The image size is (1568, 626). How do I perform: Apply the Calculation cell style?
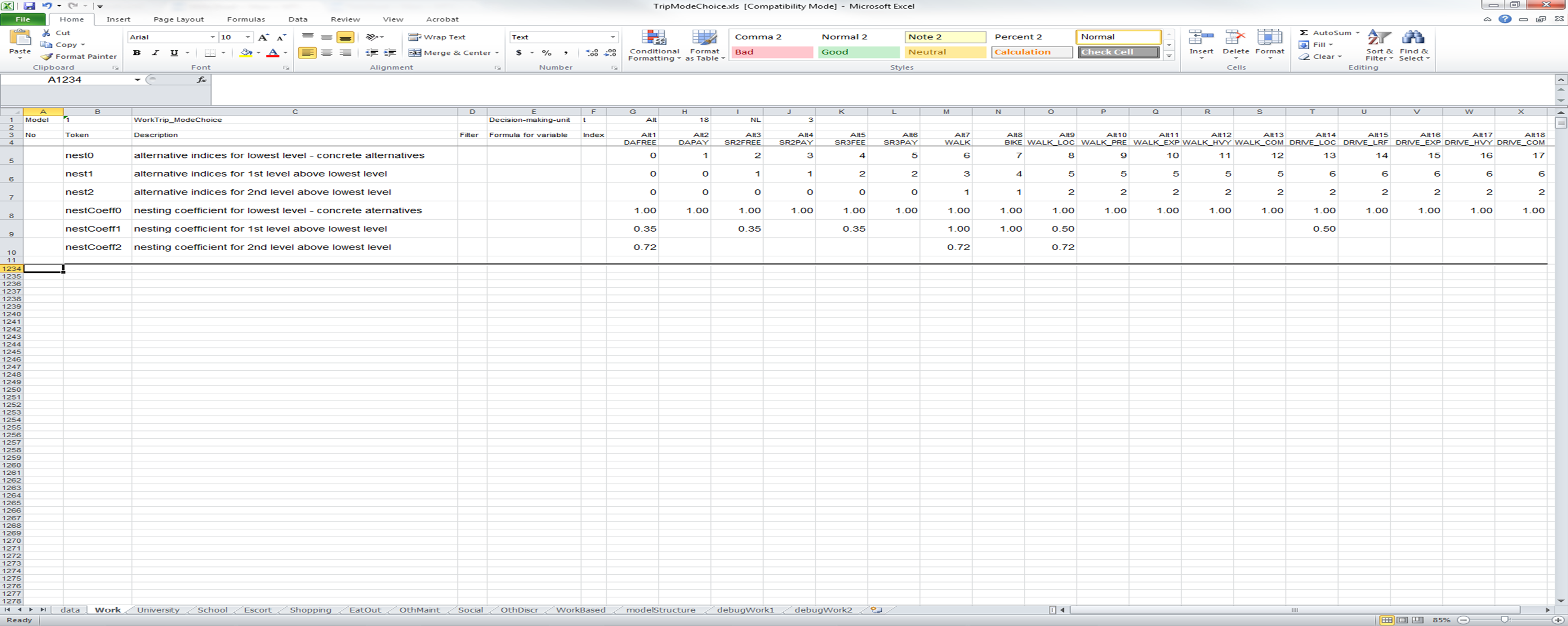coord(1031,52)
